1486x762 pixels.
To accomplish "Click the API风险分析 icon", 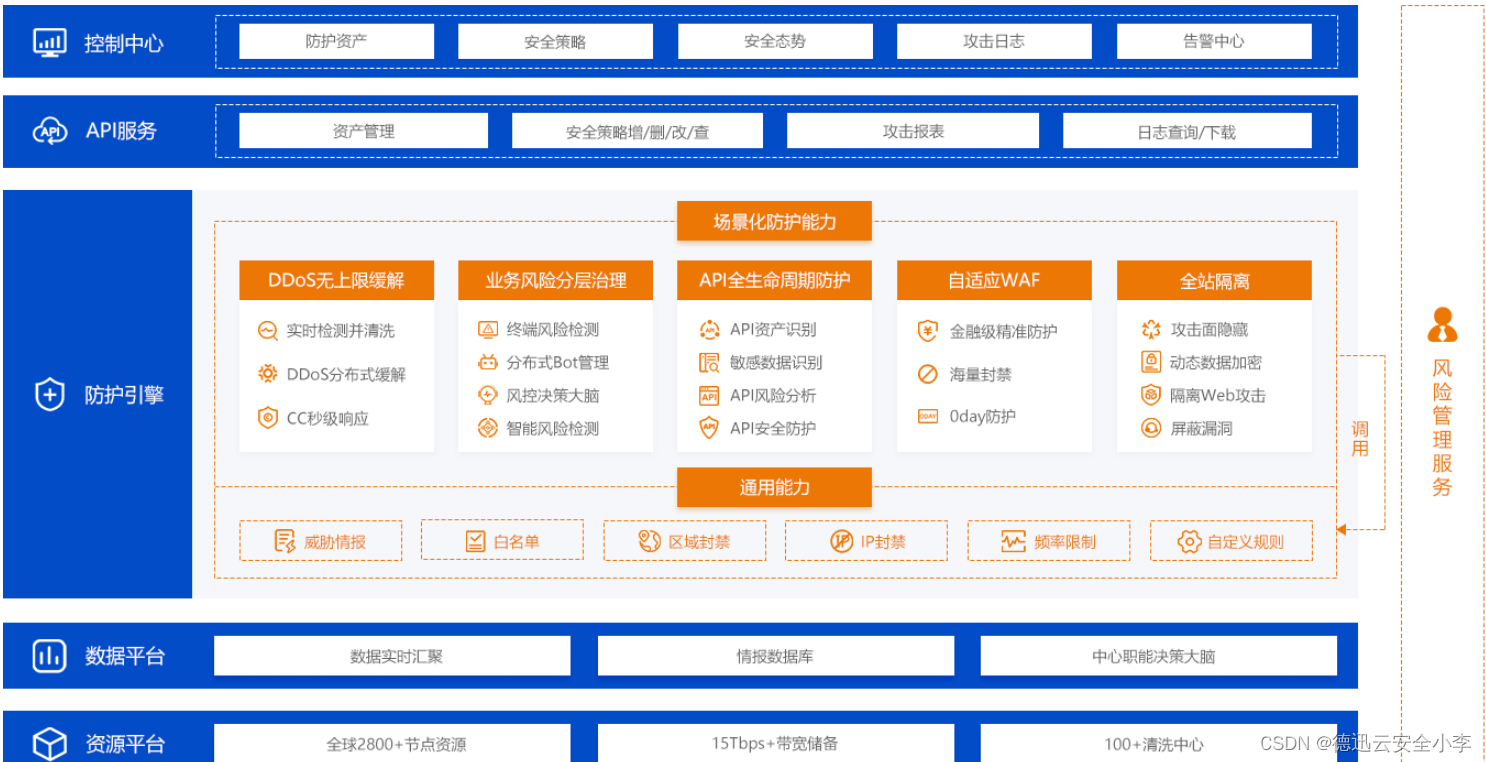I will tap(709, 395).
